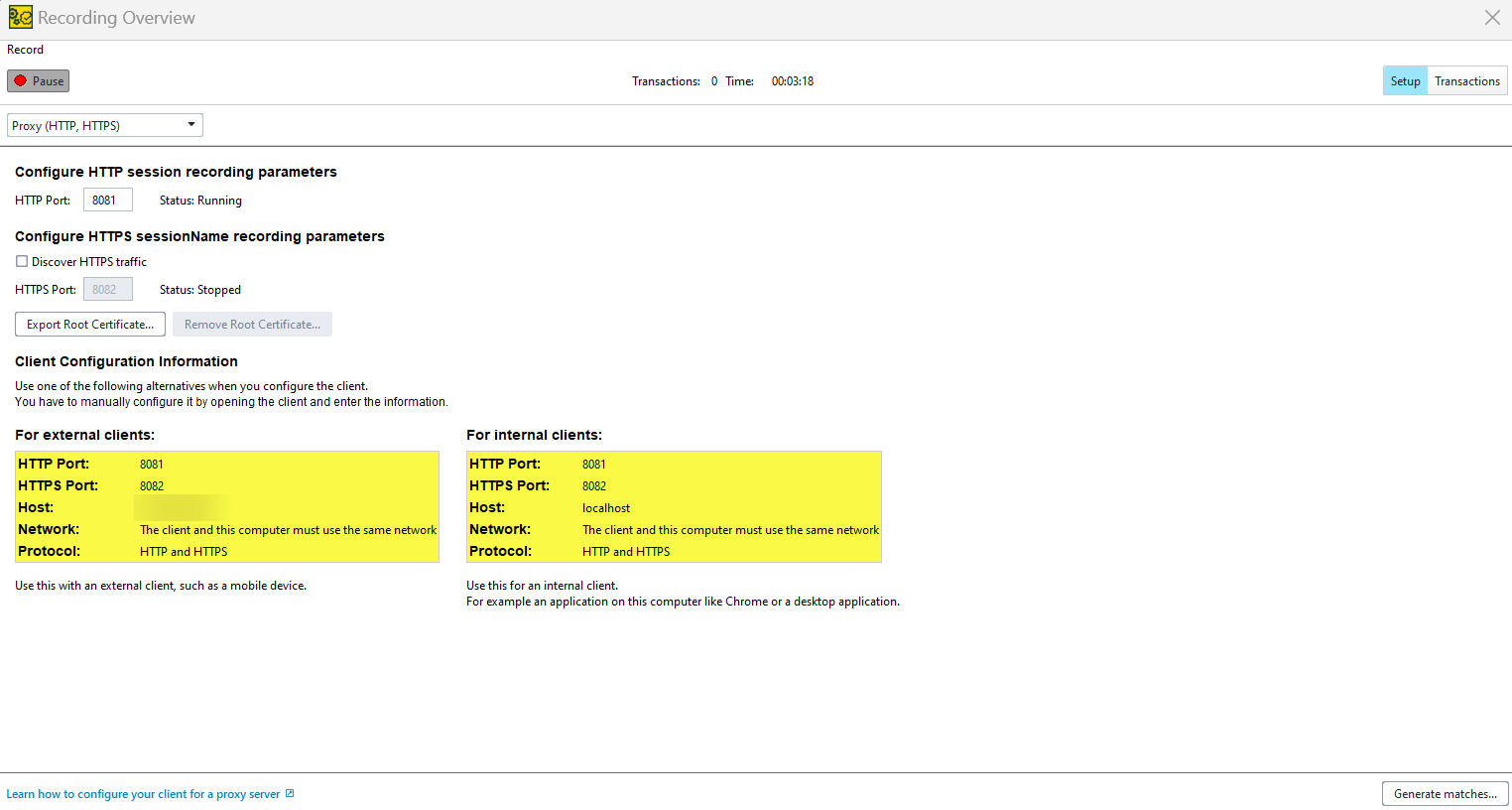Click the yellow external clients configuration box
This screenshot has width=1512, height=810.
pos(226,506)
